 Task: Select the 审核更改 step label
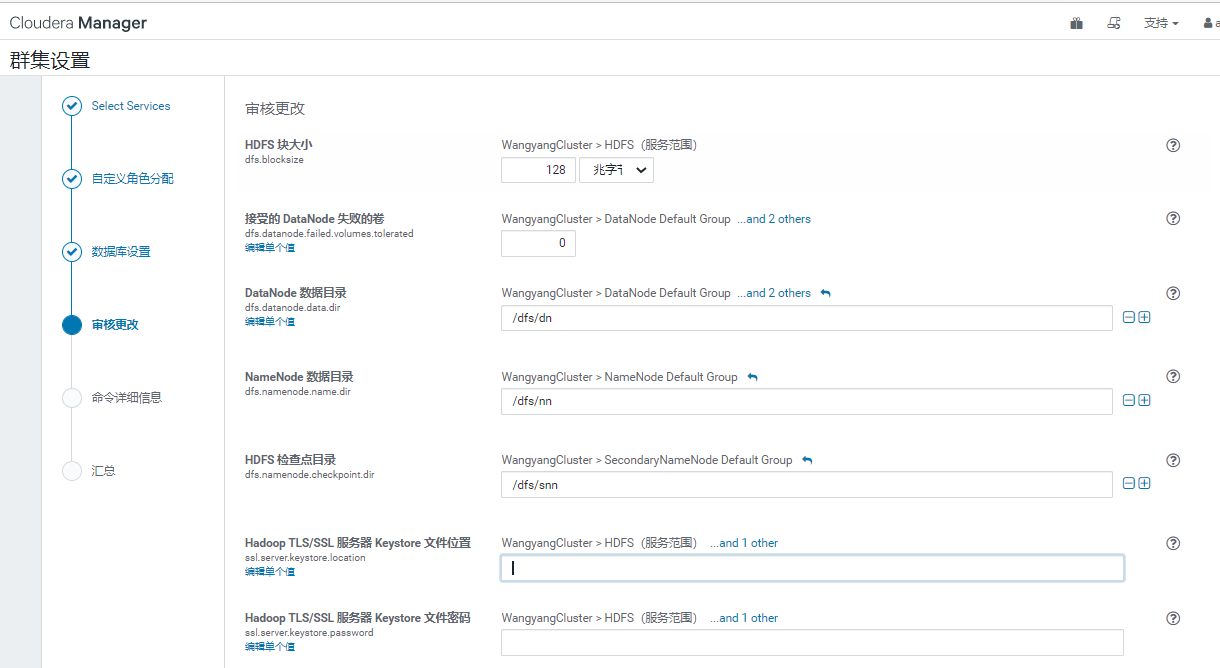tap(115, 325)
